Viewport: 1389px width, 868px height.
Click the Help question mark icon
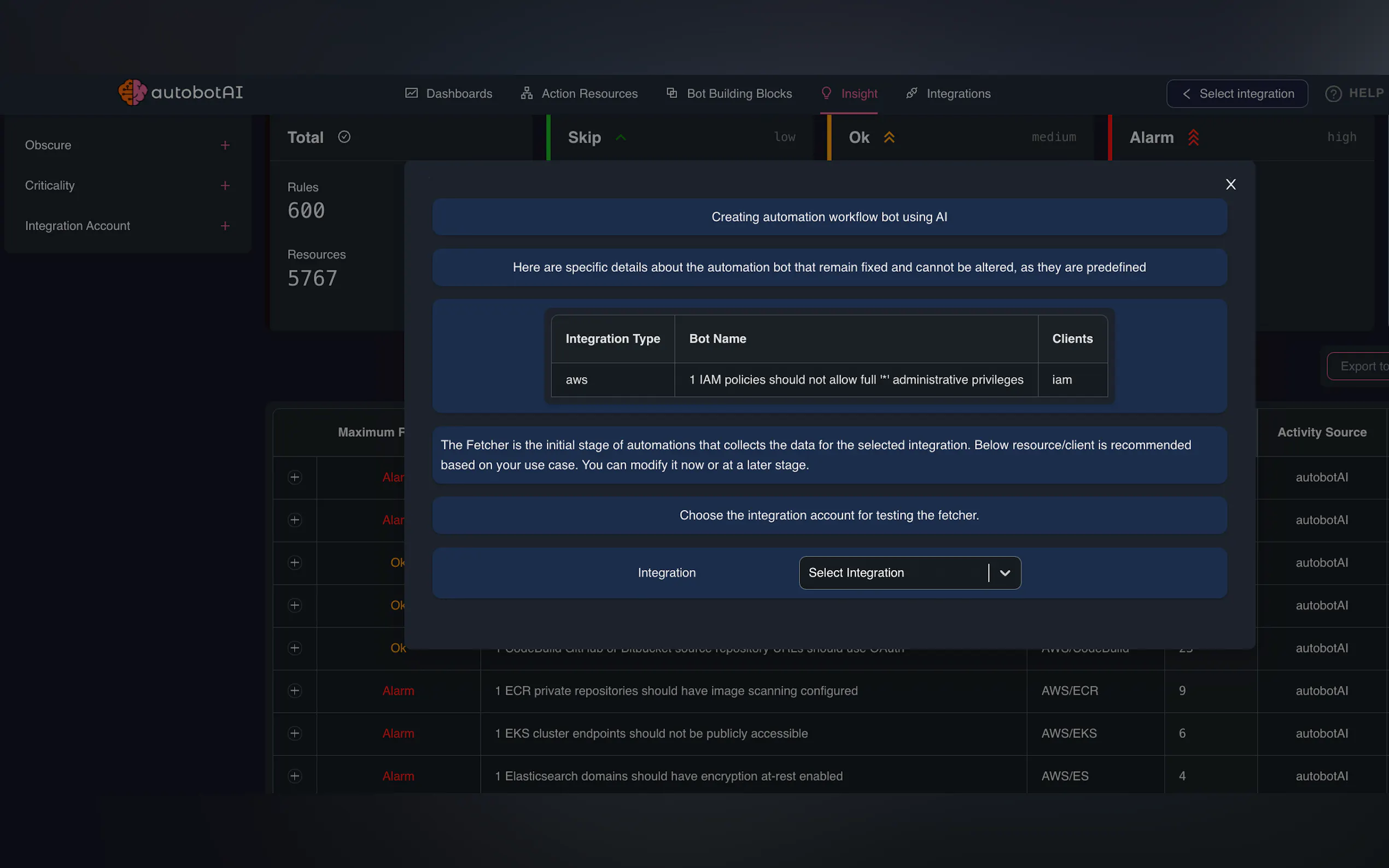1333,93
